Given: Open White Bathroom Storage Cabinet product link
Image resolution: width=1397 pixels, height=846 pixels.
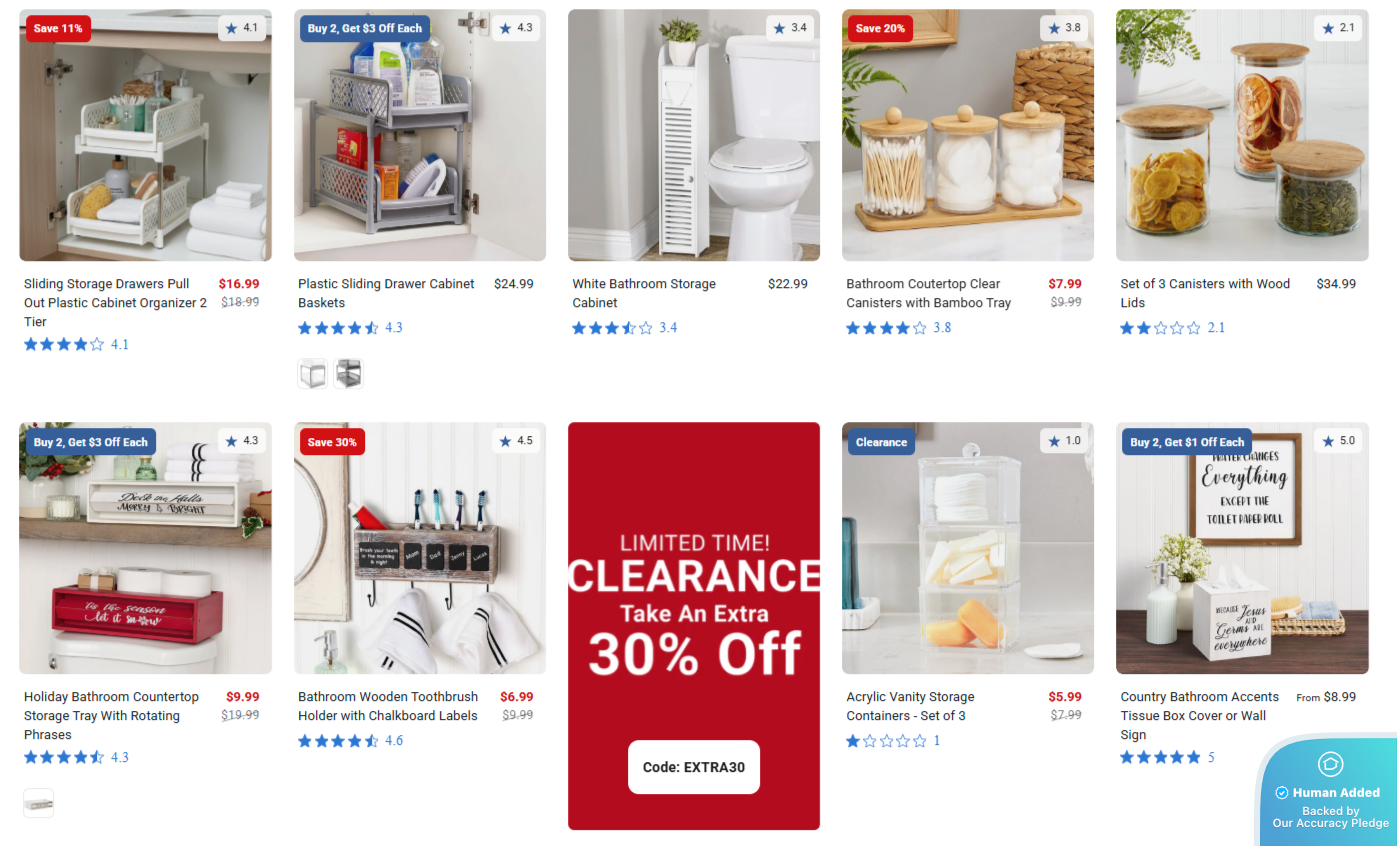Looking at the screenshot, I should pyautogui.click(x=644, y=293).
